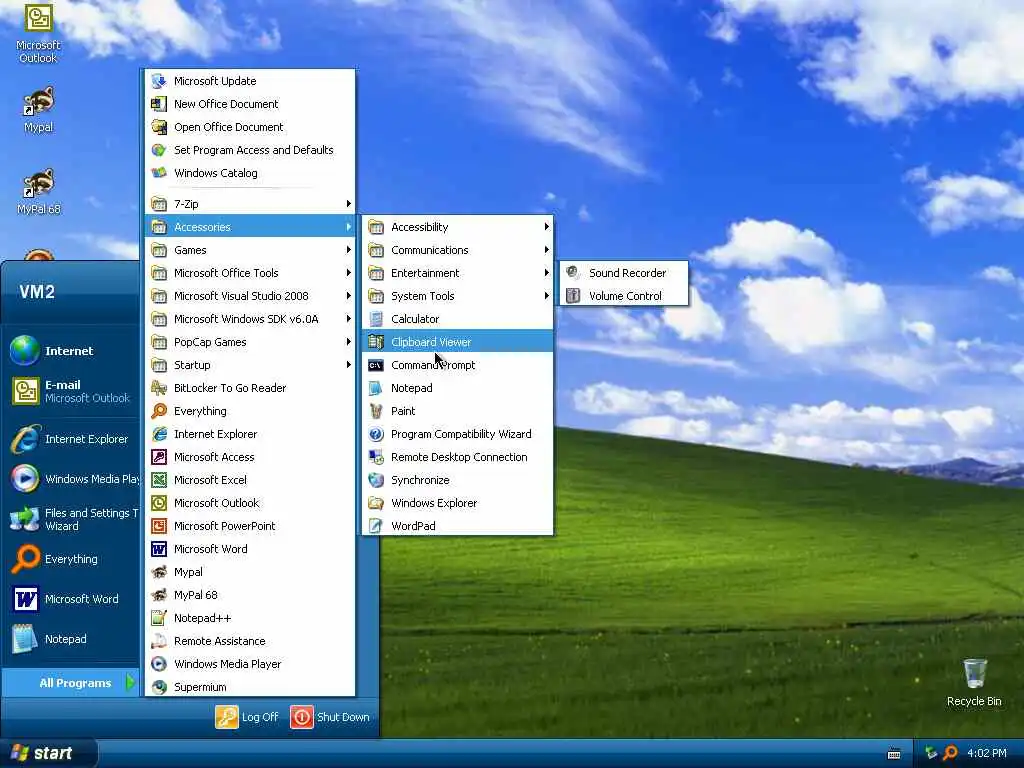
Task: Click the taskbar clock showing 4:02 PM
Action: [x=987, y=753]
